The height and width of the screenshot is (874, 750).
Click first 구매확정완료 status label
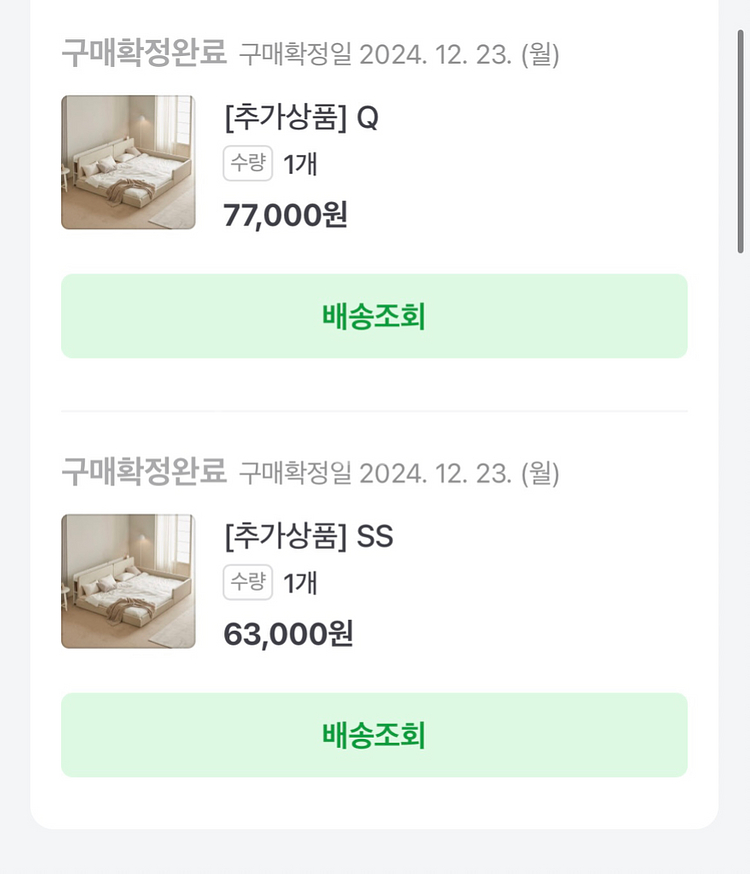coord(144,53)
